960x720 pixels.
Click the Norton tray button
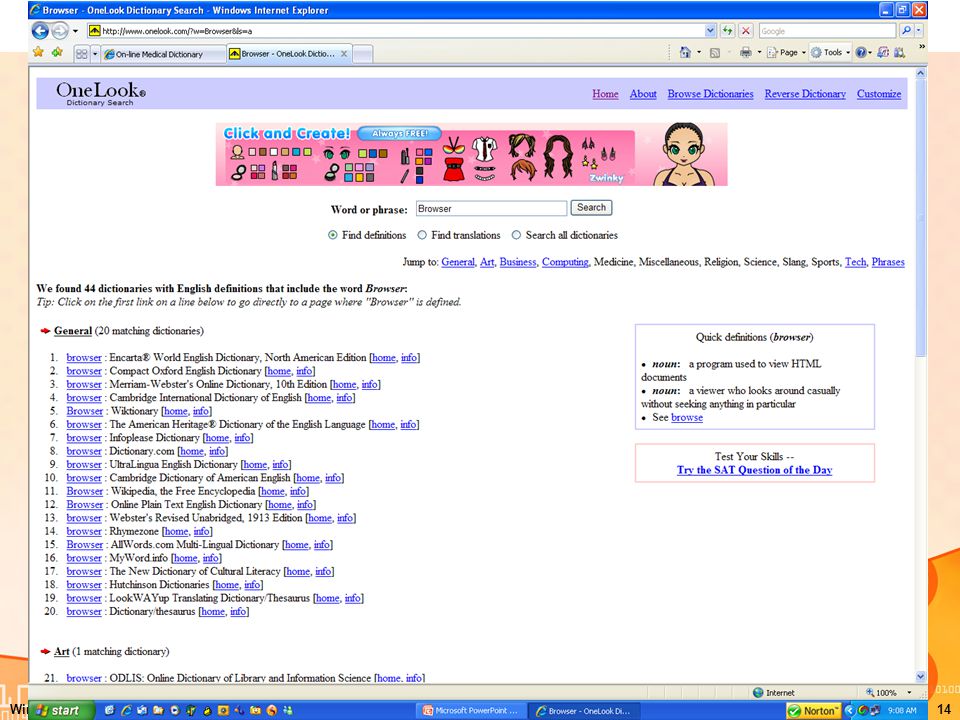[814, 711]
